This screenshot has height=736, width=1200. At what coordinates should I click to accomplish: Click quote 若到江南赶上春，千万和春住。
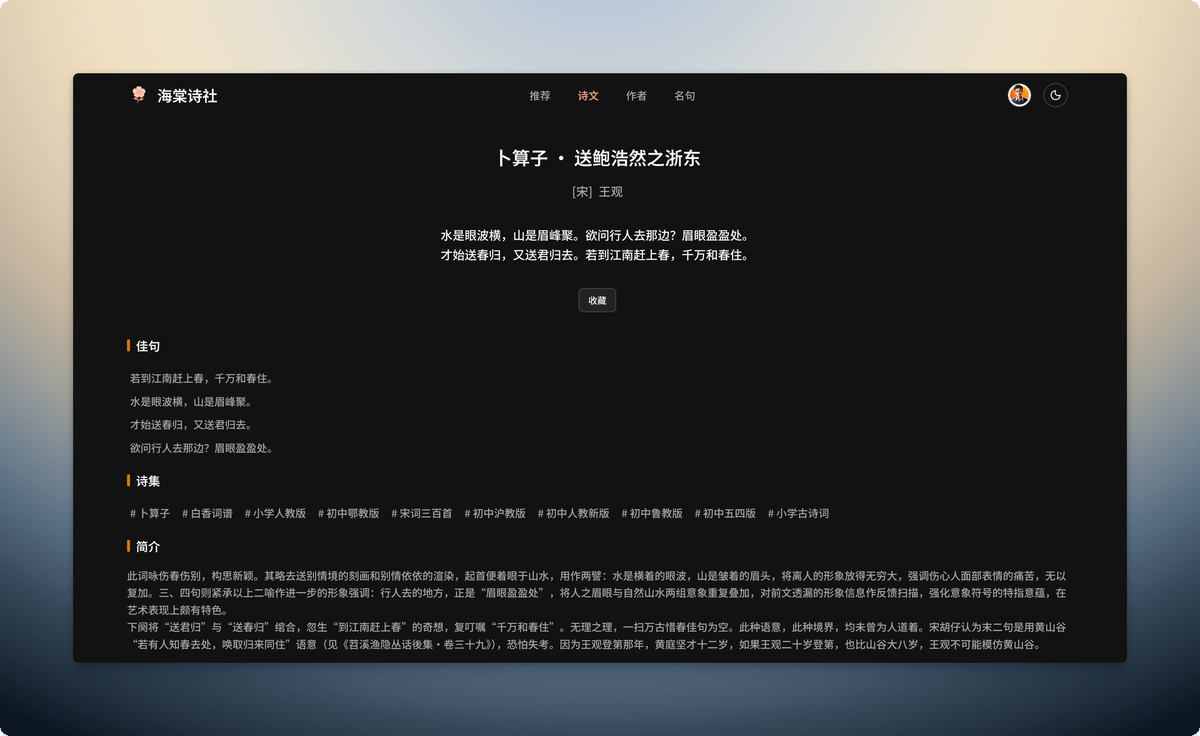click(201, 379)
